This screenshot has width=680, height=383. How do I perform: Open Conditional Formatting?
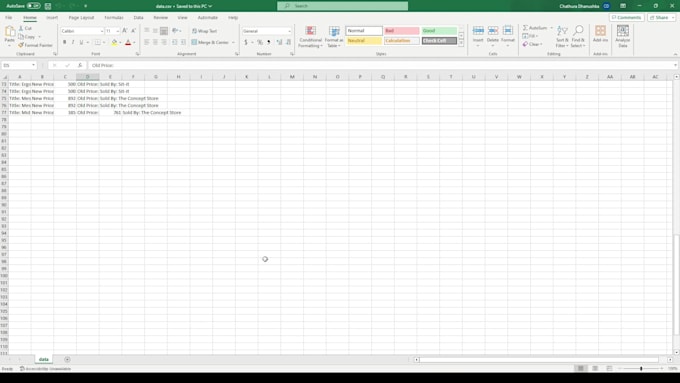(311, 37)
